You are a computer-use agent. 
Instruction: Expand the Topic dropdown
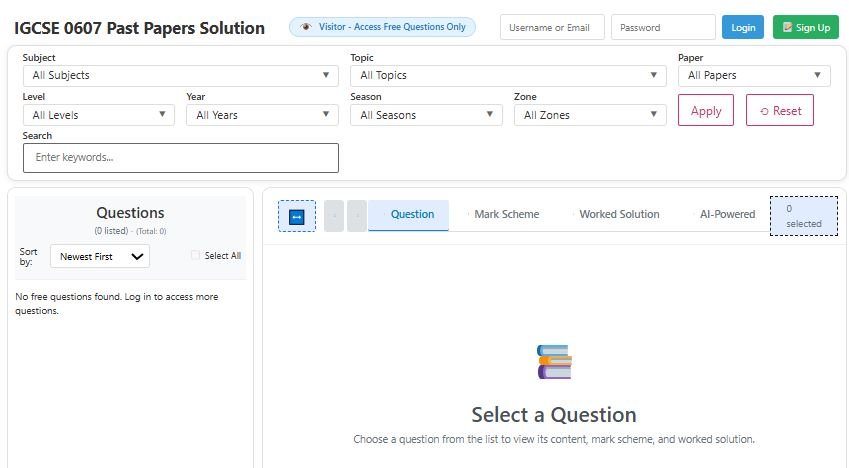point(508,75)
